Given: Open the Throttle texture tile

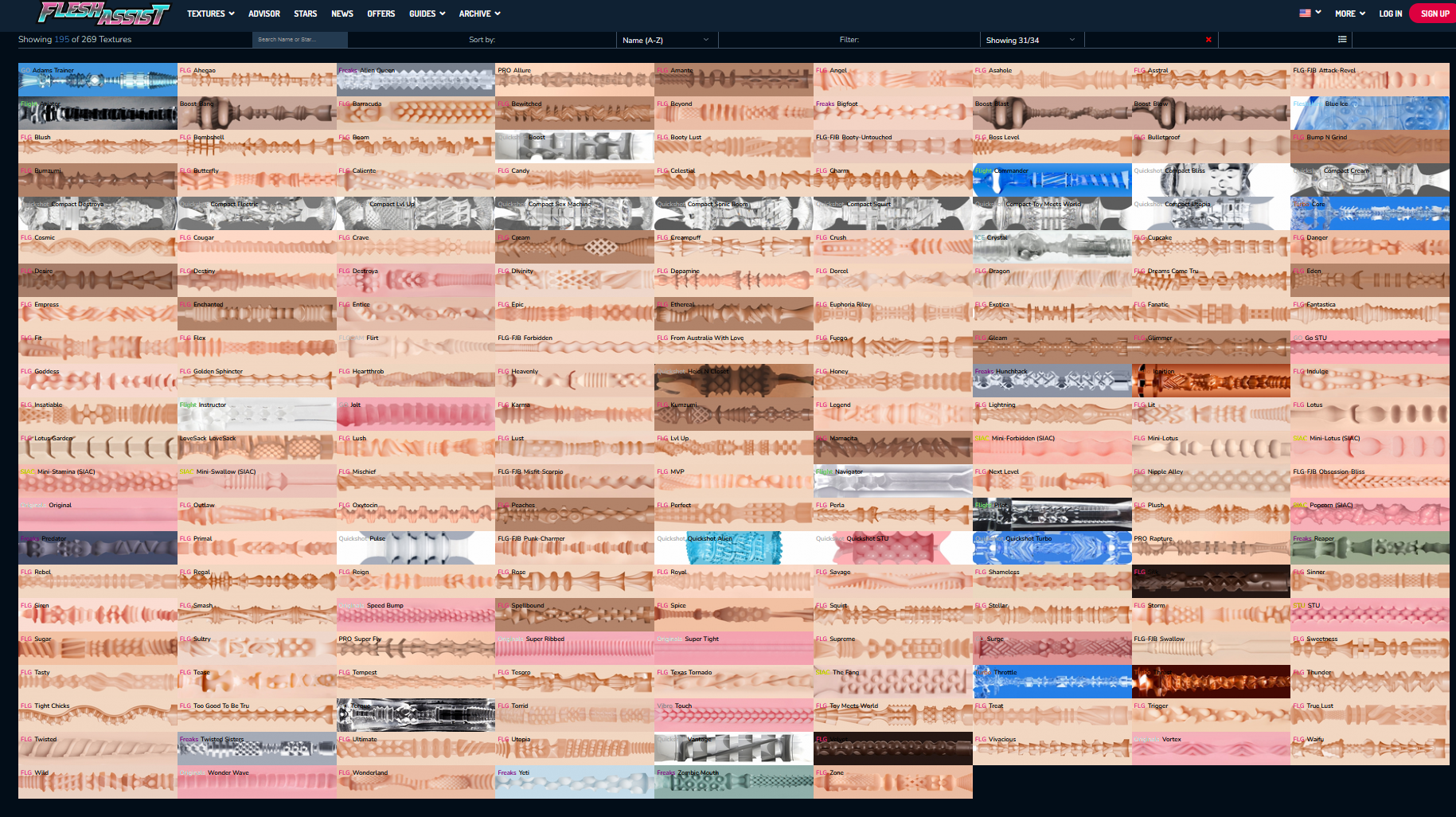Looking at the screenshot, I should tap(1052, 682).
